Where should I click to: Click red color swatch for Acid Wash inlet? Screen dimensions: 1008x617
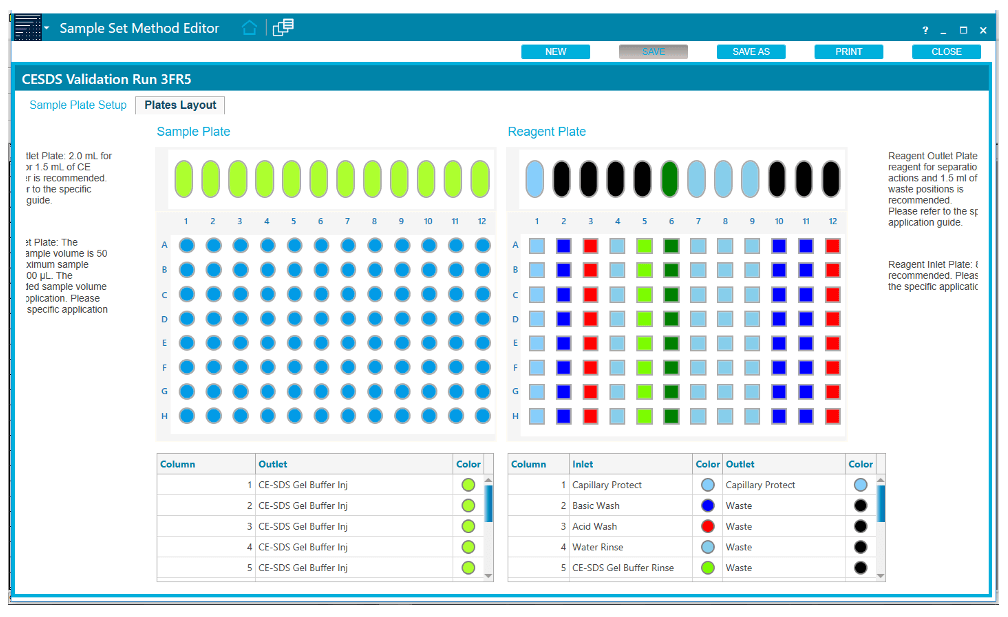[x=708, y=526]
